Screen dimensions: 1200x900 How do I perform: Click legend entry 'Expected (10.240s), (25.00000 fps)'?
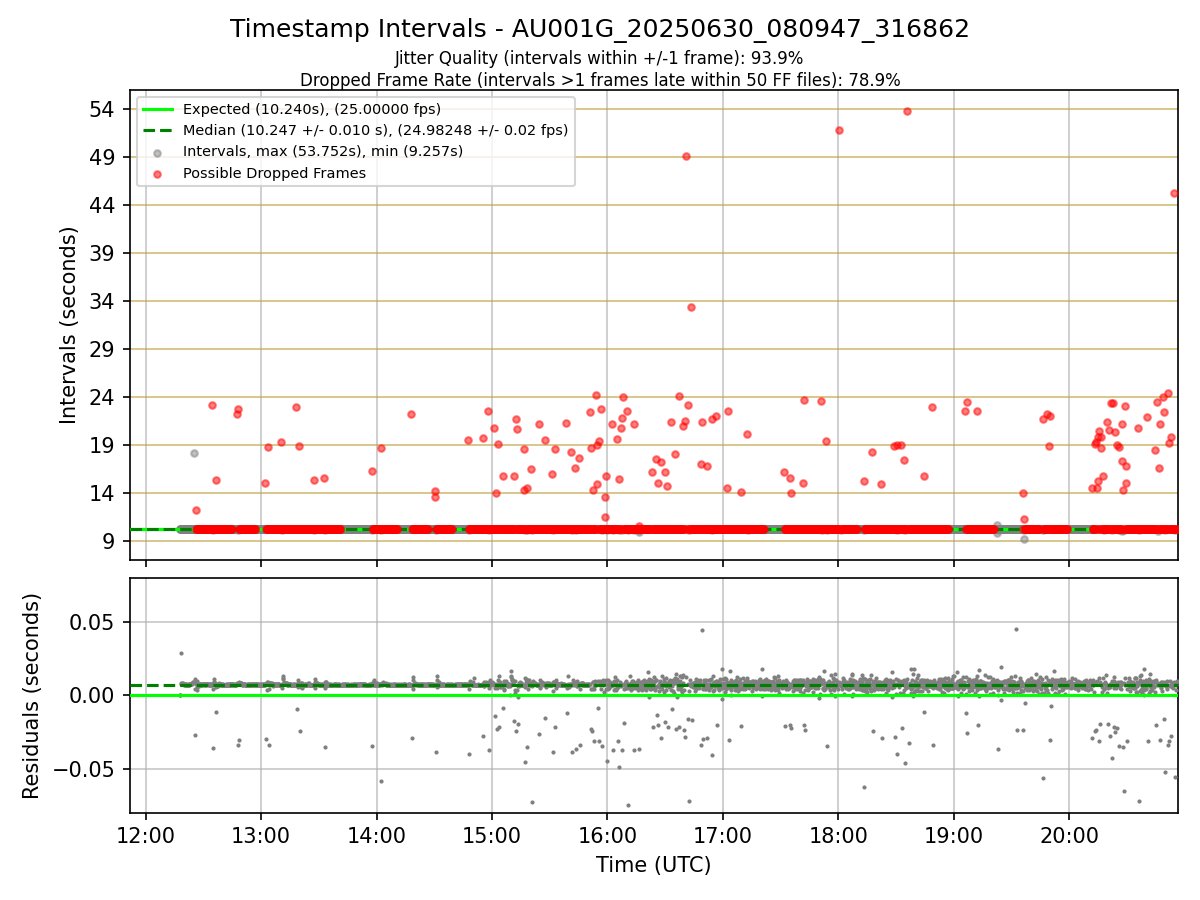coord(312,109)
